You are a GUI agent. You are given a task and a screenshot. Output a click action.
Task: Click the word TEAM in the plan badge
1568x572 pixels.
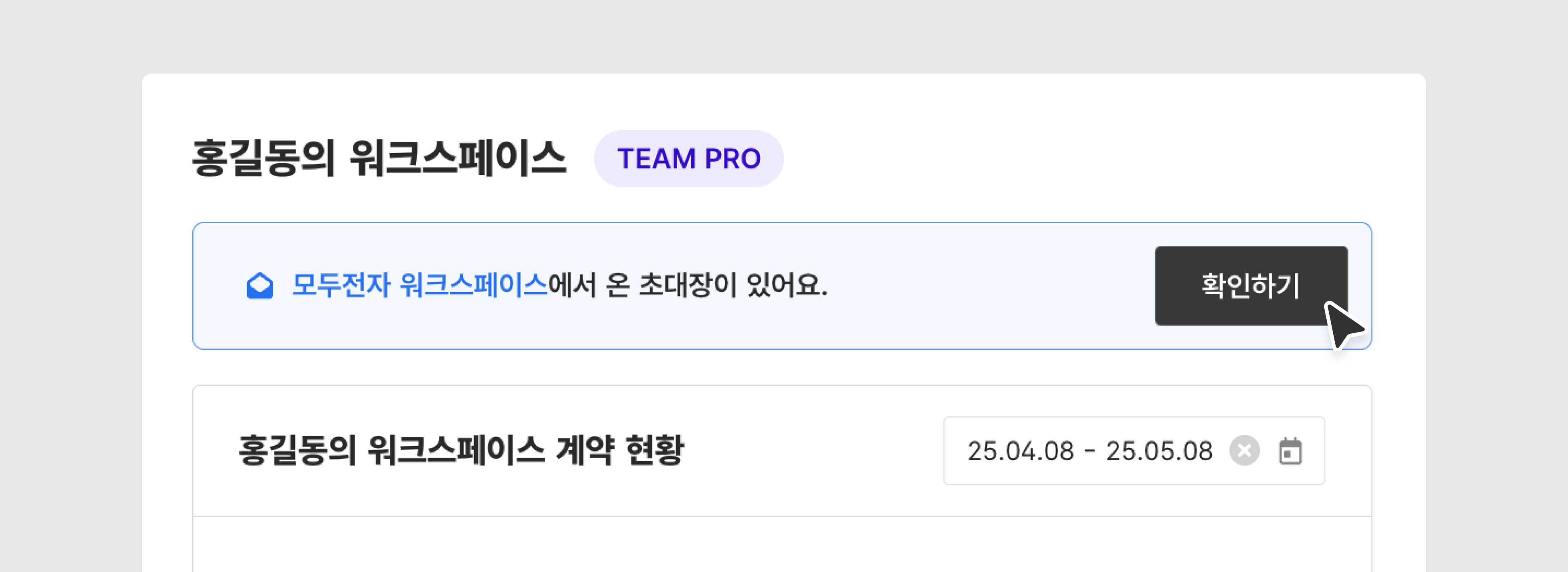click(656, 159)
